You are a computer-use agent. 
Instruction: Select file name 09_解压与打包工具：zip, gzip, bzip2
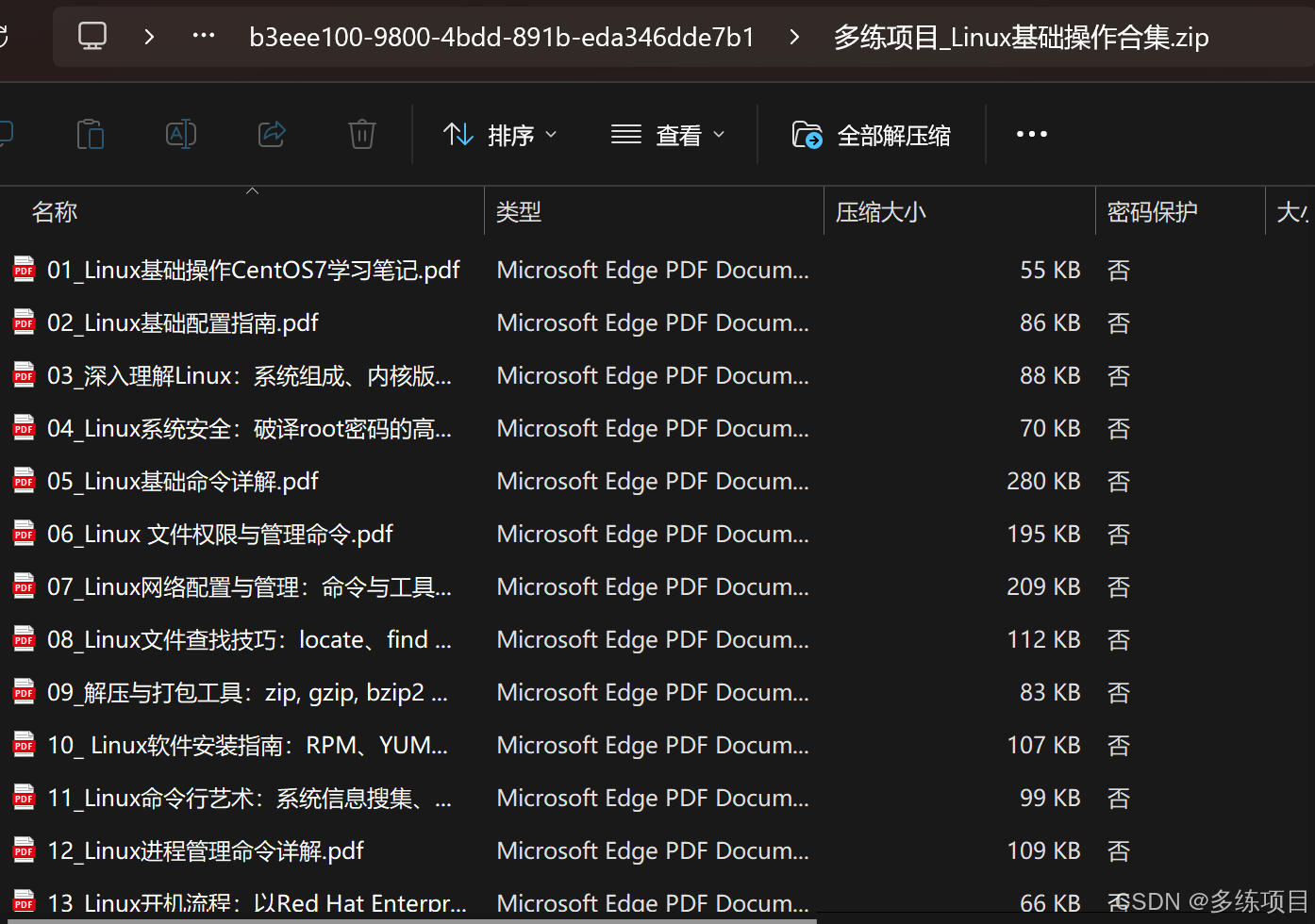coord(248,693)
